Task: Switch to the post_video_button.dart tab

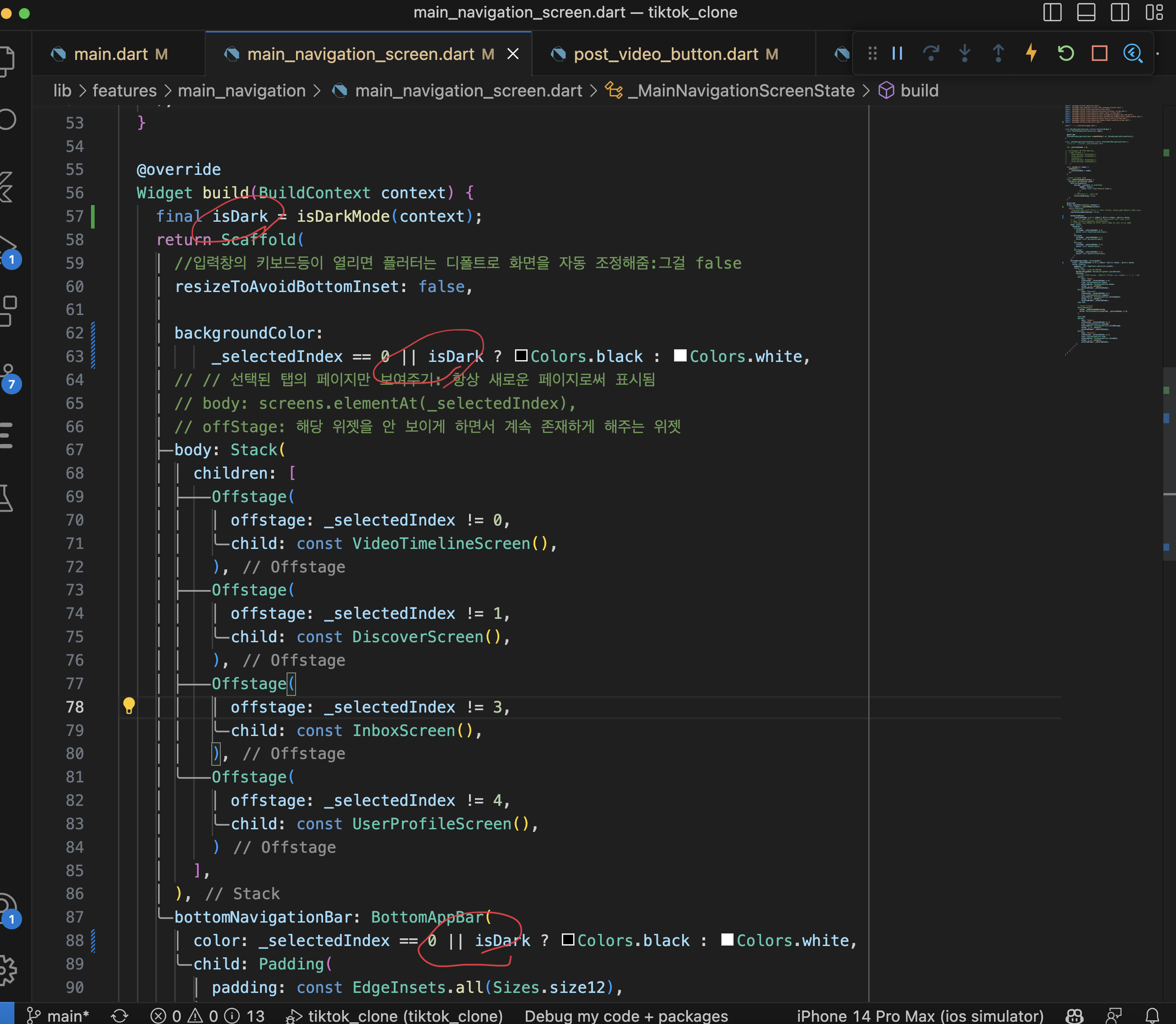Action: click(665, 54)
